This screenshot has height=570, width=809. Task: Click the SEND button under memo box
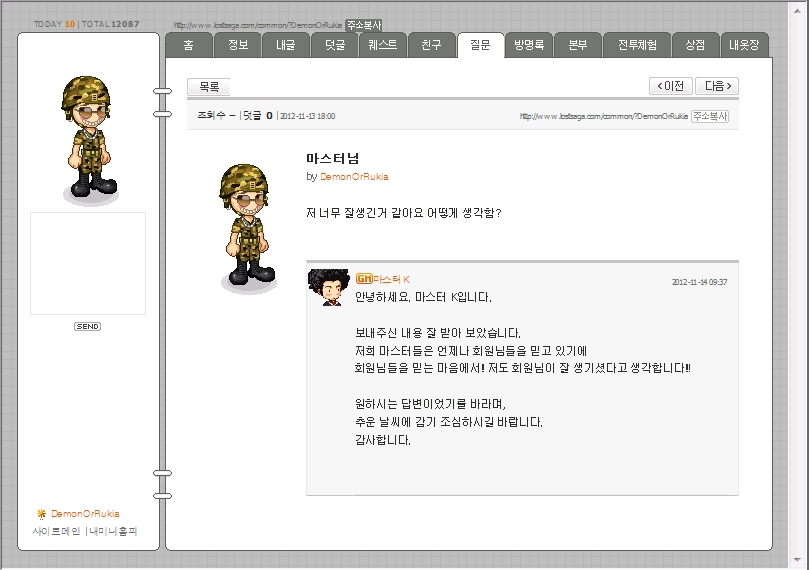tap(87, 327)
